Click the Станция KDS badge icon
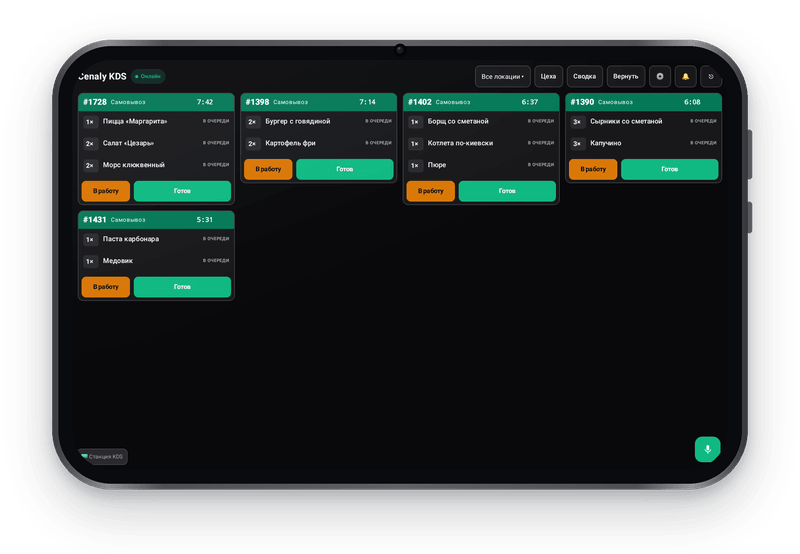The image size is (800, 554). coord(85,456)
